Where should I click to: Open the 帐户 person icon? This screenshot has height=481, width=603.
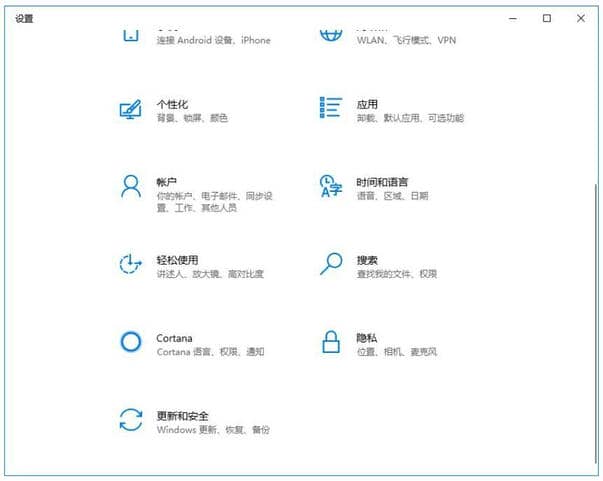point(131,187)
